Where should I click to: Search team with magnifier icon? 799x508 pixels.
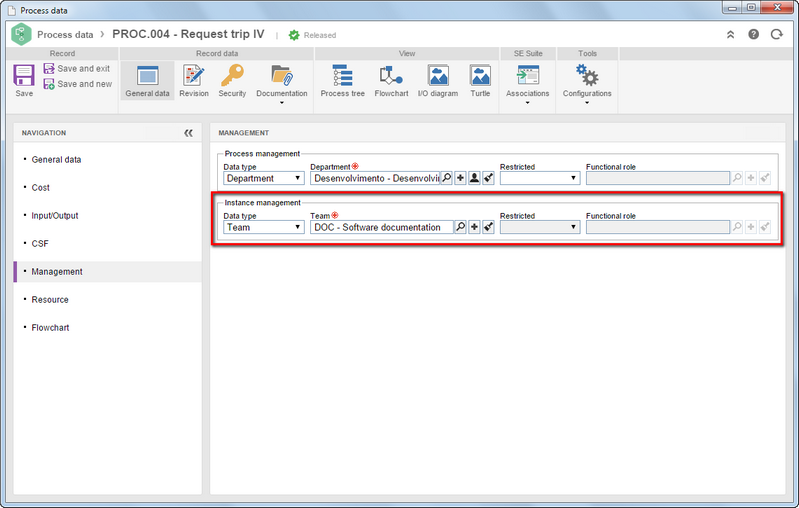(460, 227)
